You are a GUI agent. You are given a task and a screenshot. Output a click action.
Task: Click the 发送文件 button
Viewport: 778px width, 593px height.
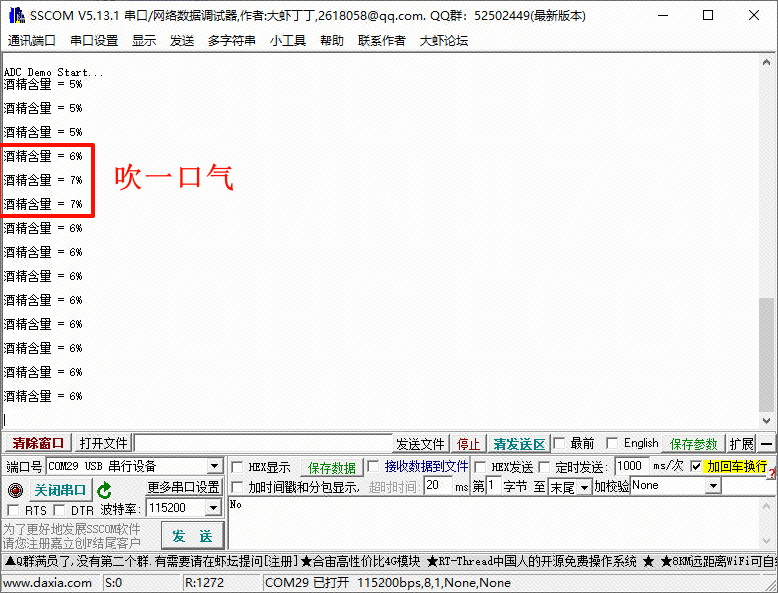point(420,444)
